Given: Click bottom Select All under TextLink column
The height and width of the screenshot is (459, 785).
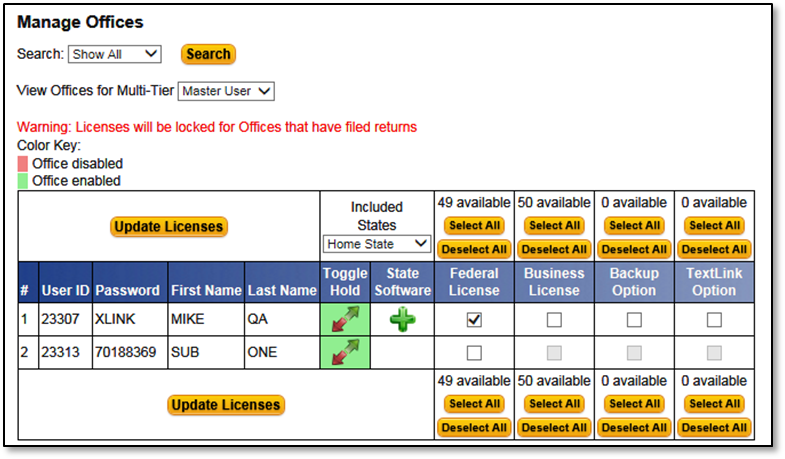Looking at the screenshot, I should tap(714, 404).
